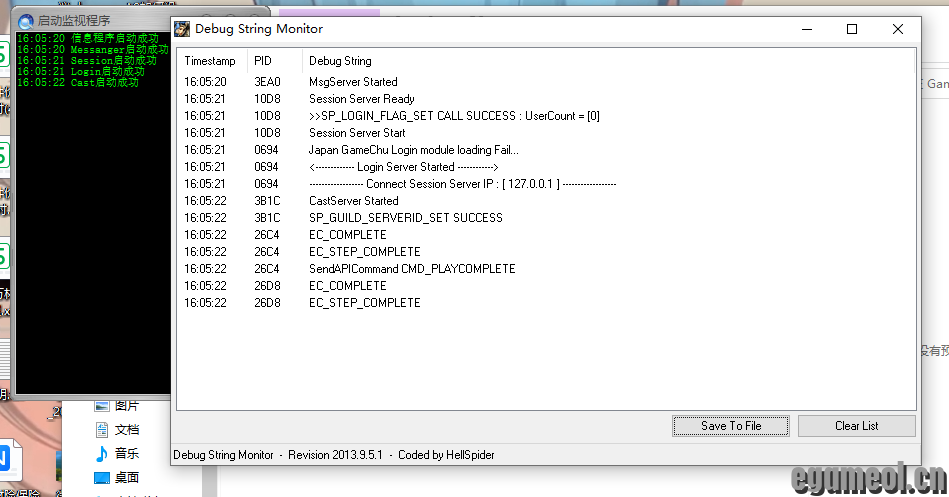Image resolution: width=949 pixels, height=497 pixels.
Task: Maximize the Debug String Monitor window
Action: pyautogui.click(x=852, y=29)
